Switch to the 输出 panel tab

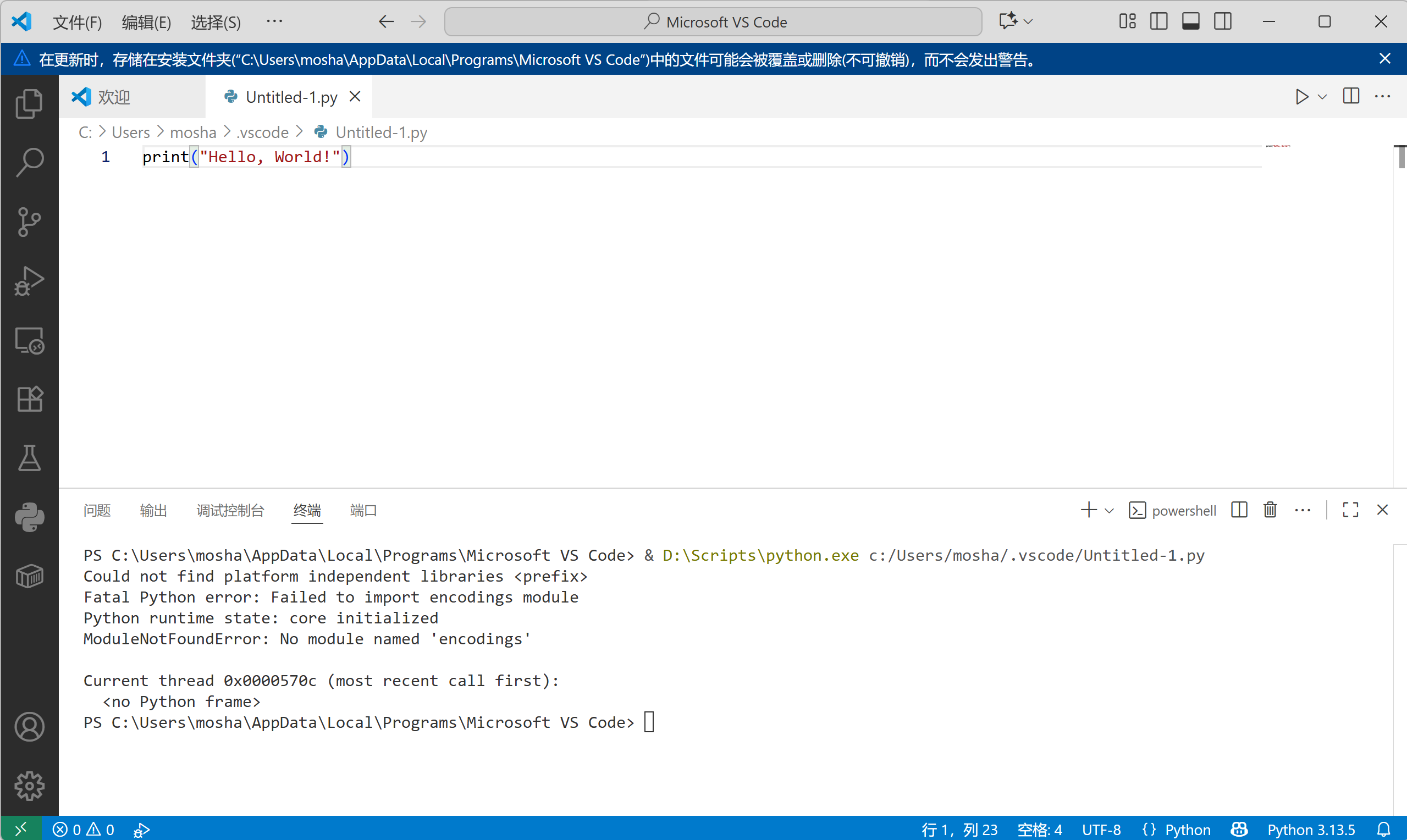pyautogui.click(x=153, y=511)
